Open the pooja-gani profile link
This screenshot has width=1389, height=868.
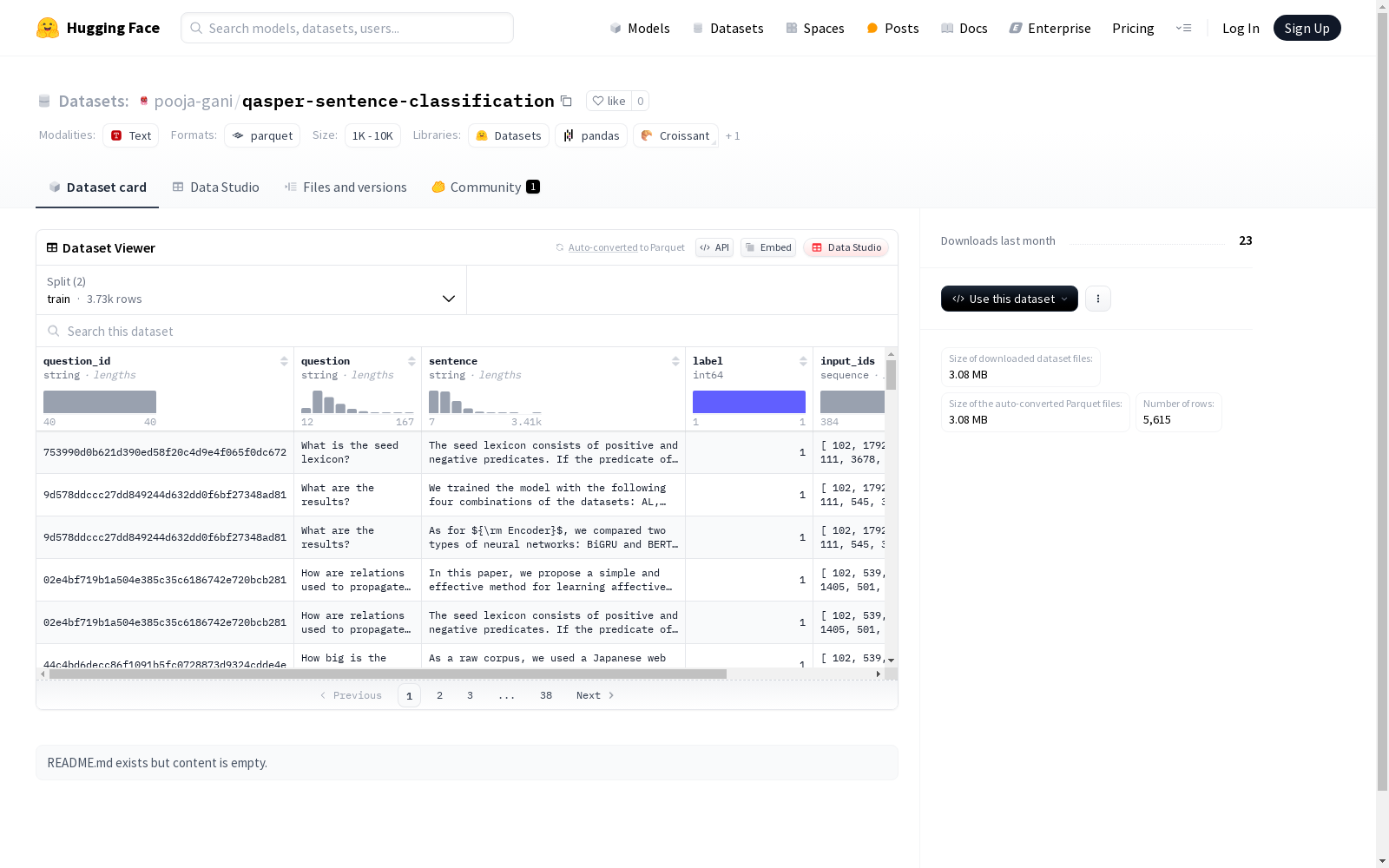point(194,101)
